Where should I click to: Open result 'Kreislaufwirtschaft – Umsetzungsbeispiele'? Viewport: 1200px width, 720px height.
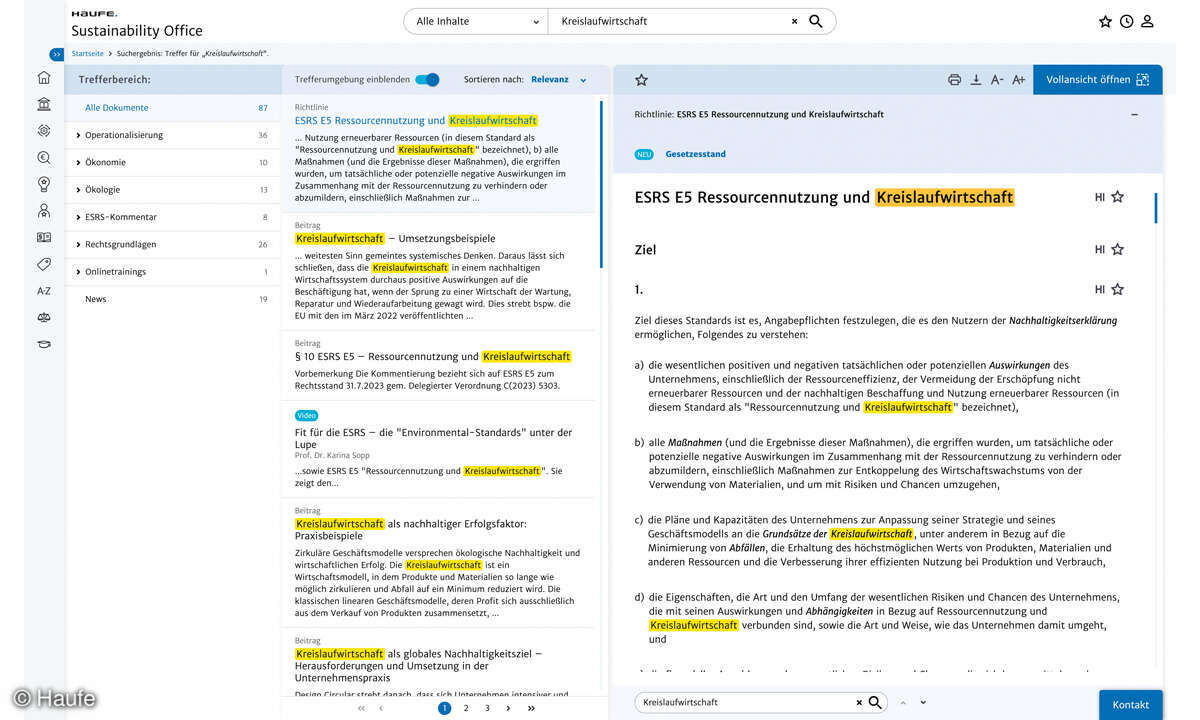click(x=395, y=239)
